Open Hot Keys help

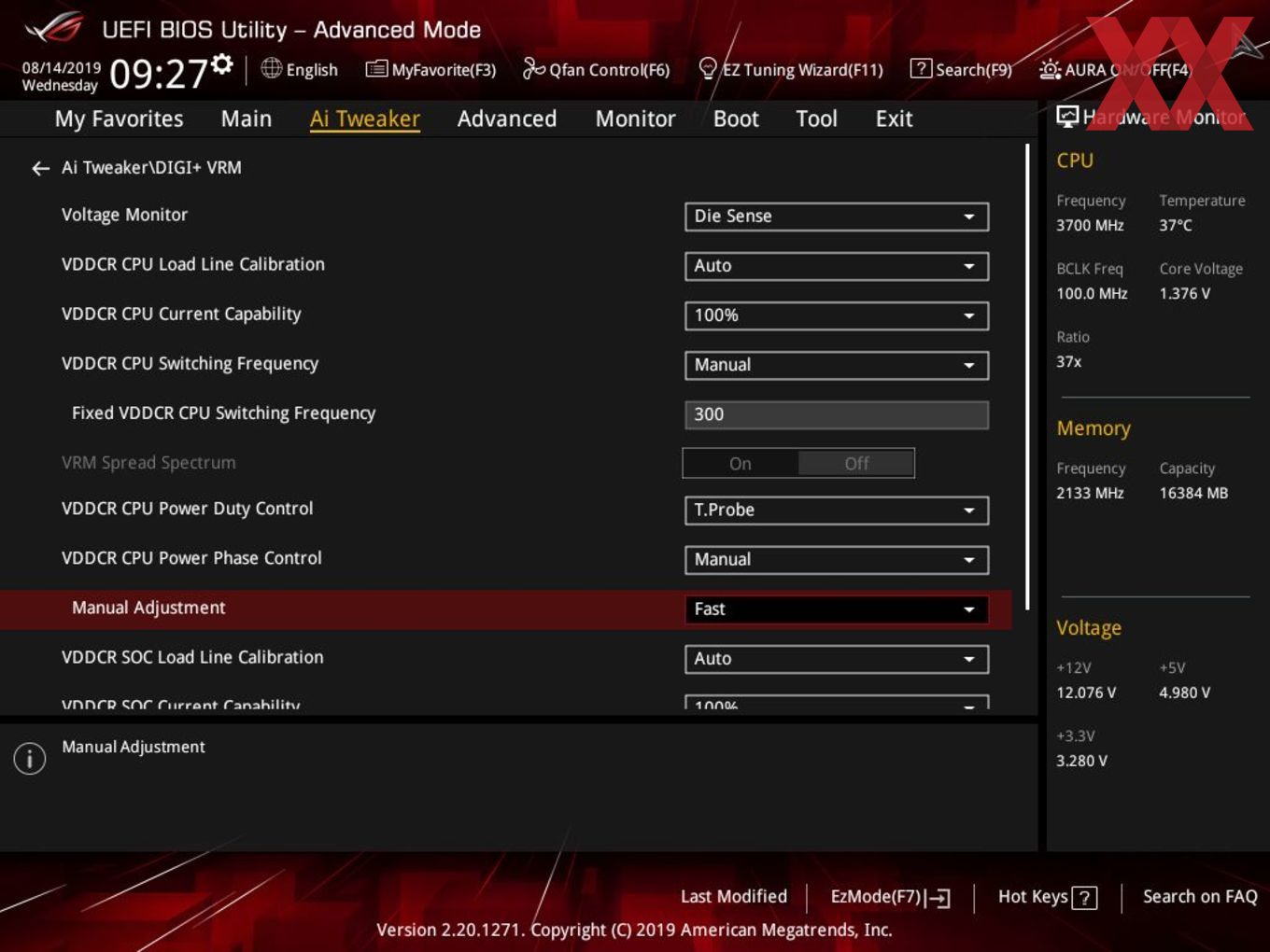[1047, 897]
